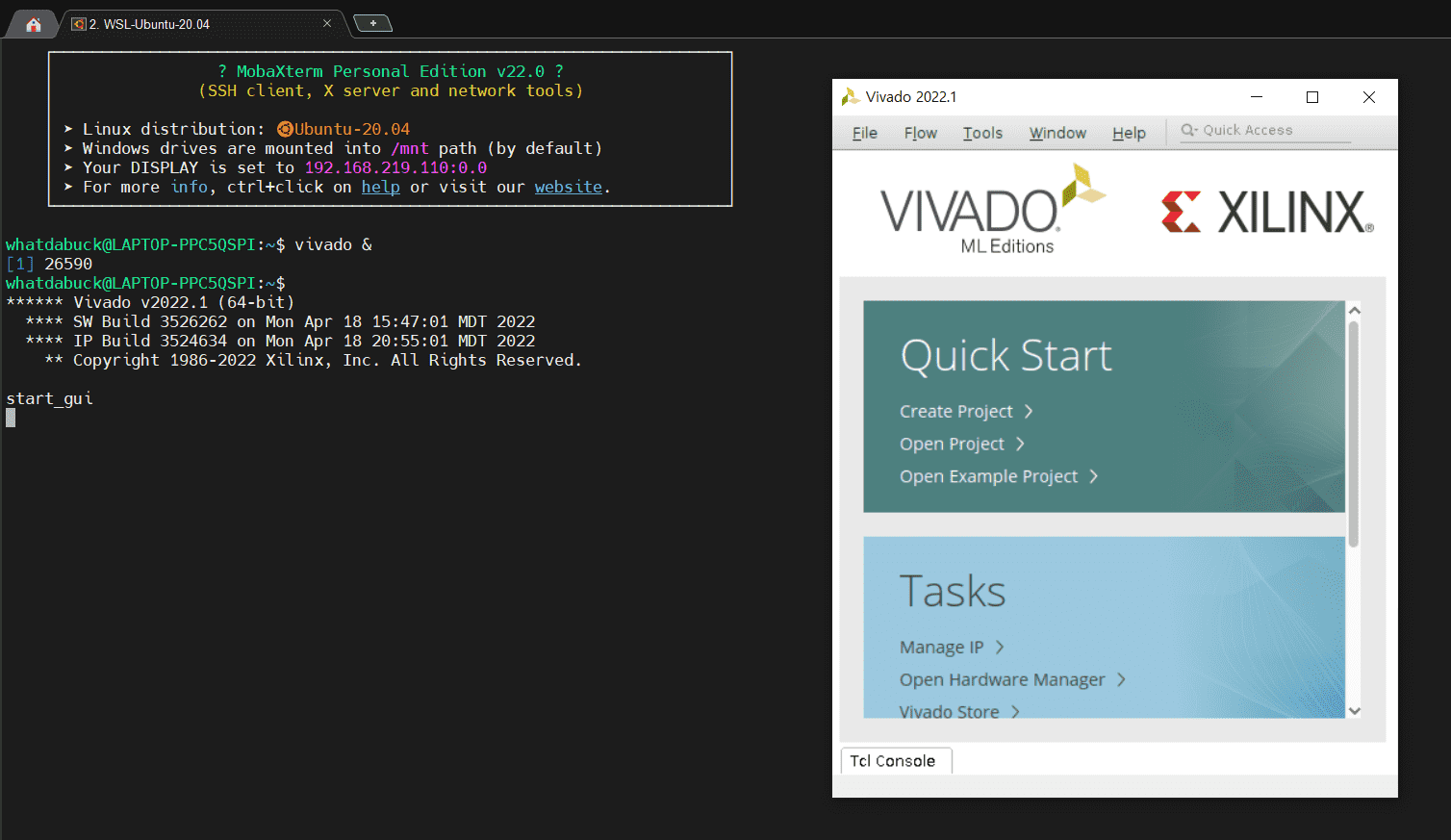Screen dimensions: 1451x840
Task: Click the help link in MobaXterm banner
Action: pos(381,187)
